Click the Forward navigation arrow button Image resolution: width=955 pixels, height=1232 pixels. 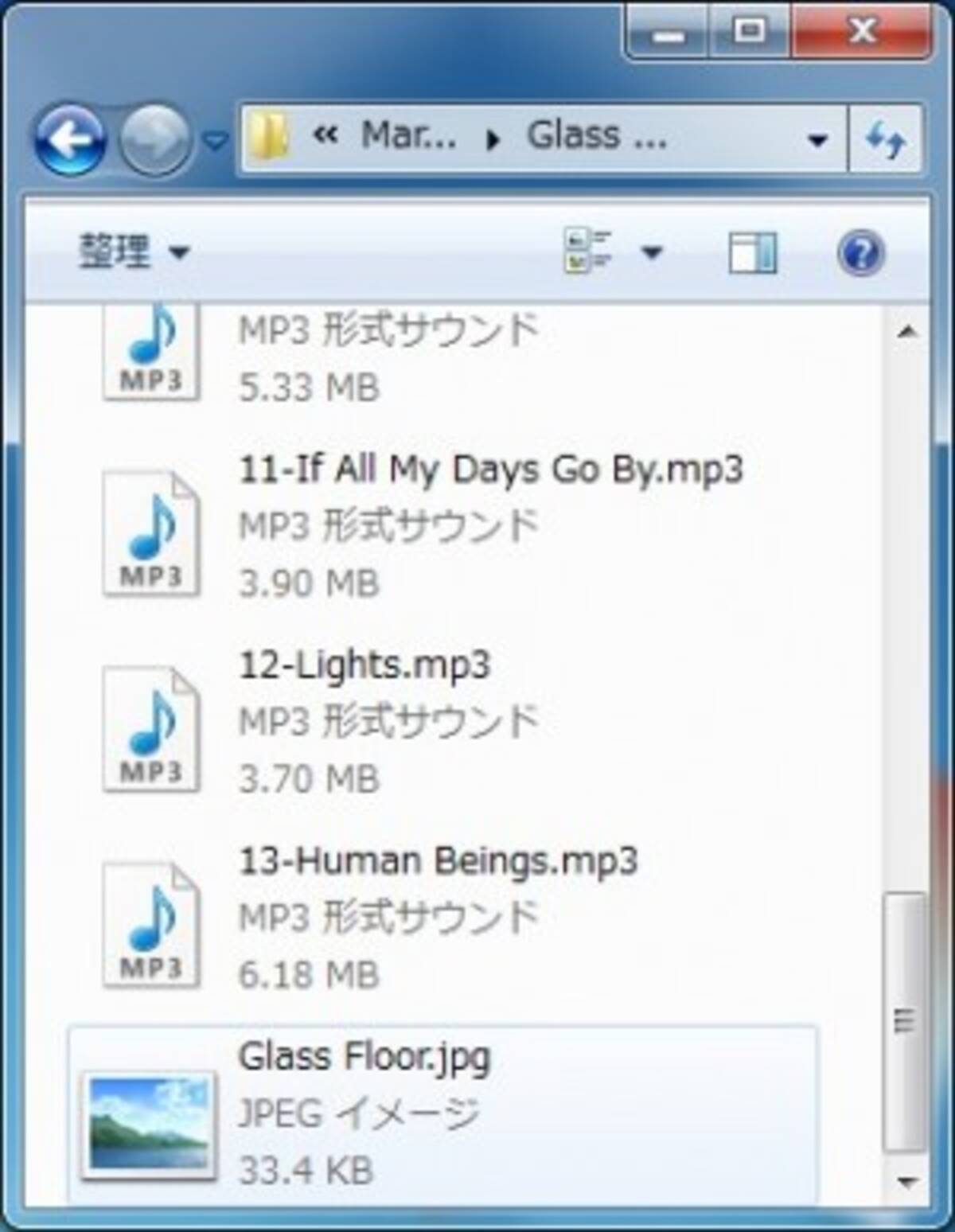[154, 140]
